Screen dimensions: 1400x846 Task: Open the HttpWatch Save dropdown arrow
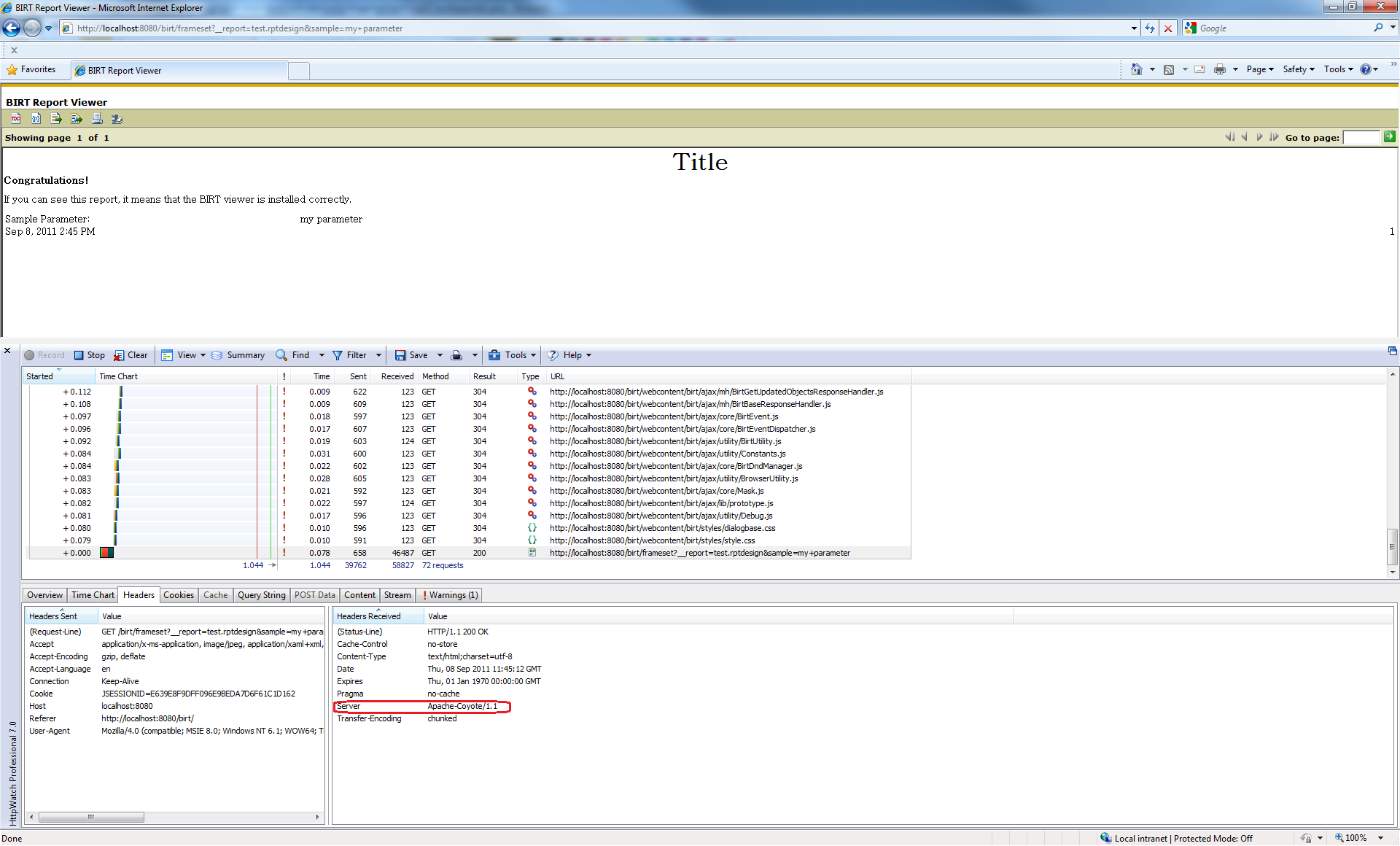(440, 355)
